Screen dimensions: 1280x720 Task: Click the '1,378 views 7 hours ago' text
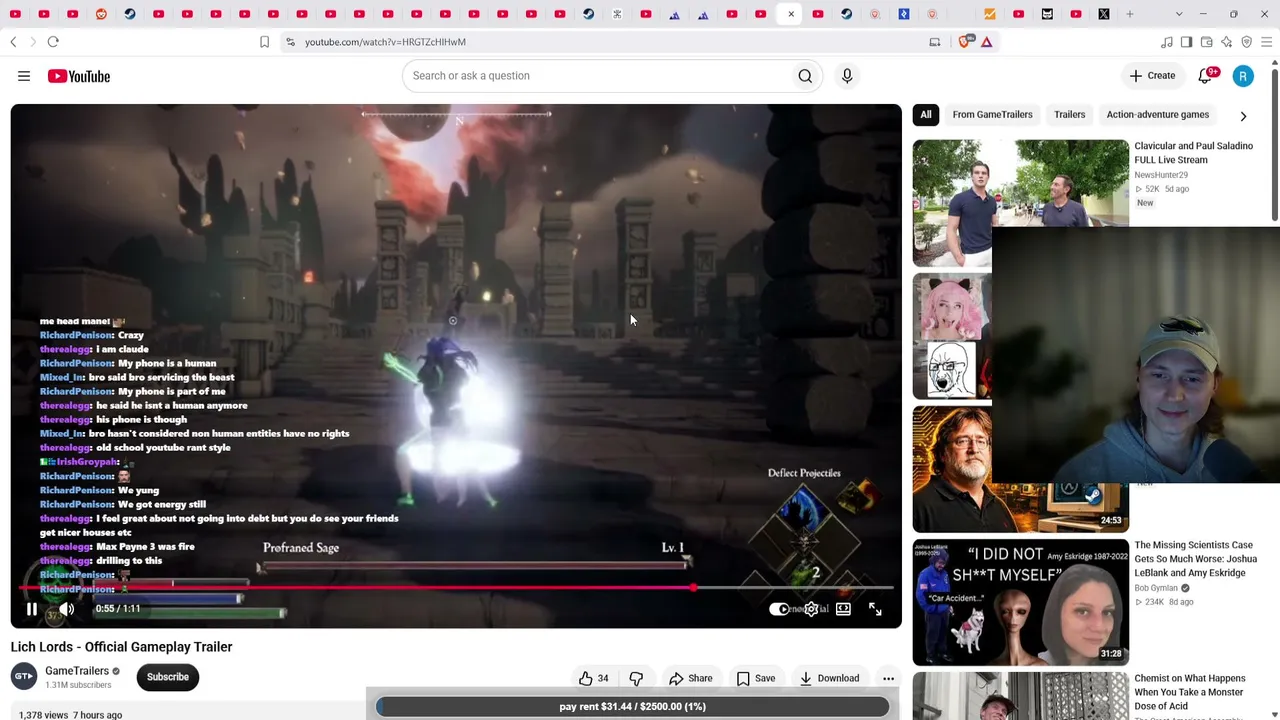[70, 715]
